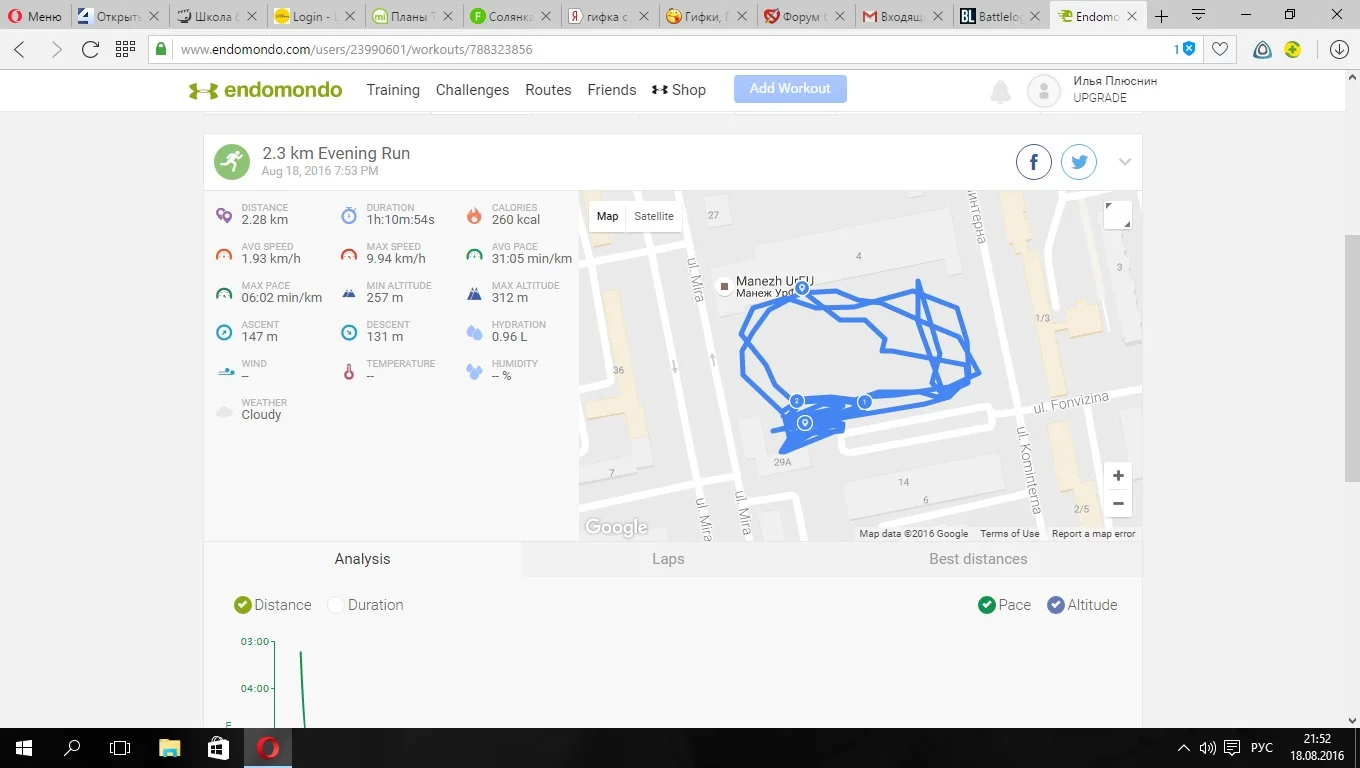The width and height of the screenshot is (1360, 768).
Task: Open the taskbar clock and date
Action: pyautogui.click(x=1318, y=748)
